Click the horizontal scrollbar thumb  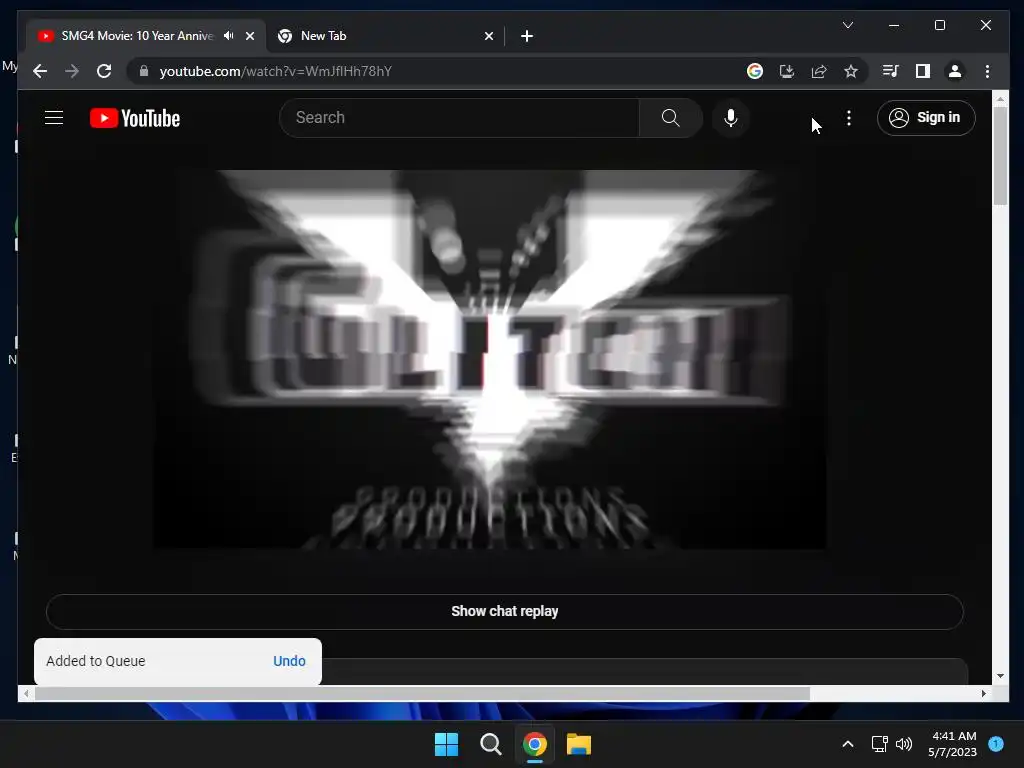pos(423,694)
